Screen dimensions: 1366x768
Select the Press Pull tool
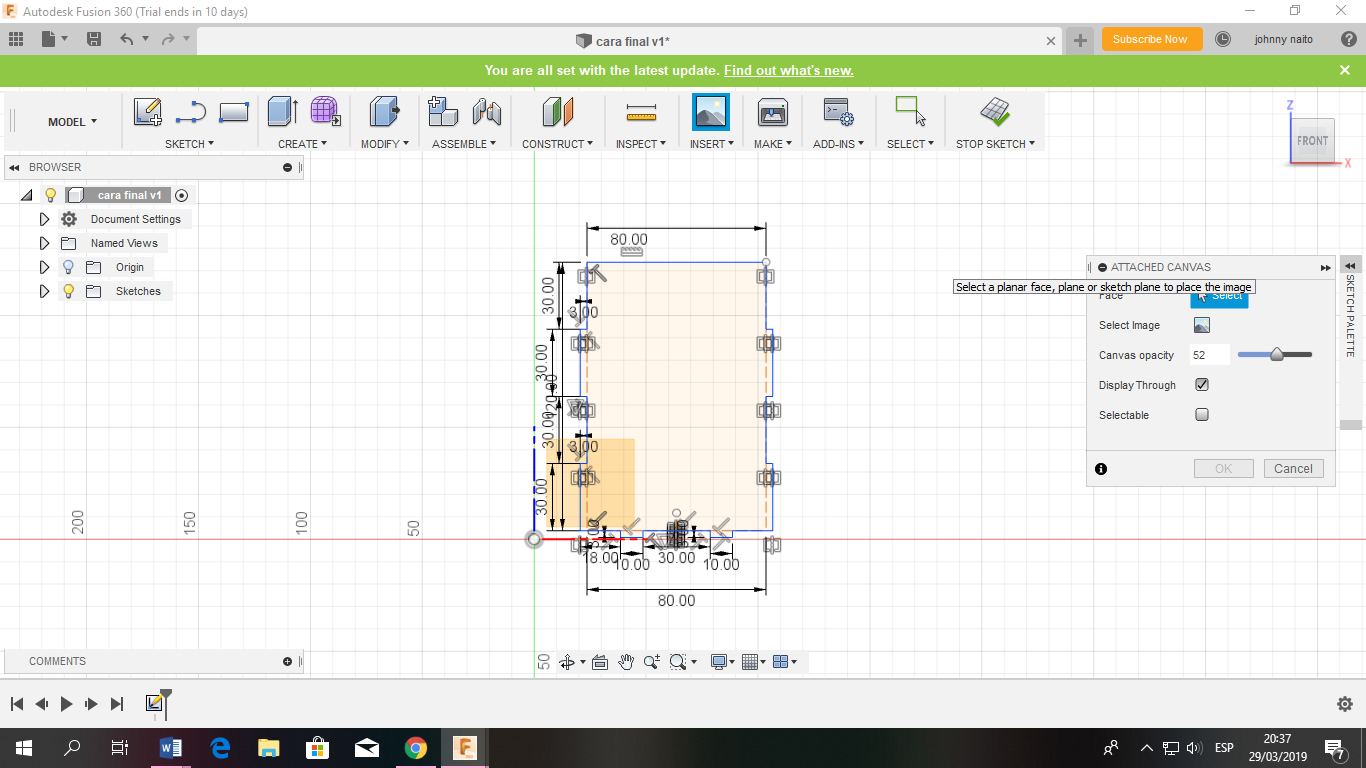tap(384, 111)
